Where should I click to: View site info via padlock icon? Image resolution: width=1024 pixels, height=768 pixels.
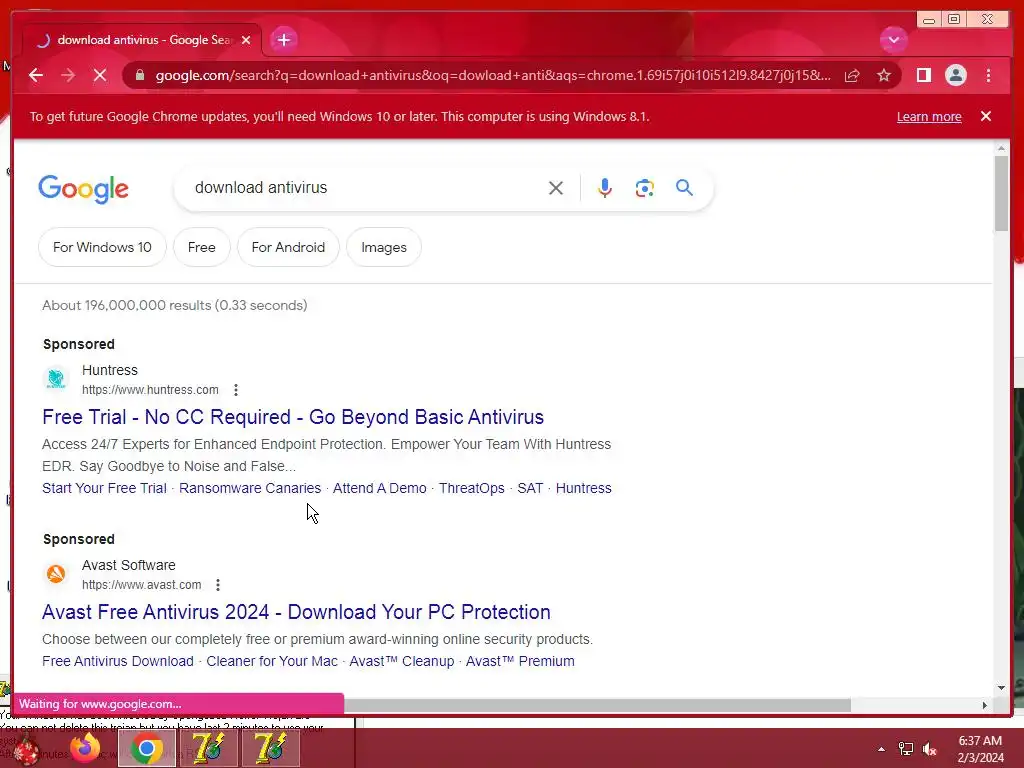139,75
